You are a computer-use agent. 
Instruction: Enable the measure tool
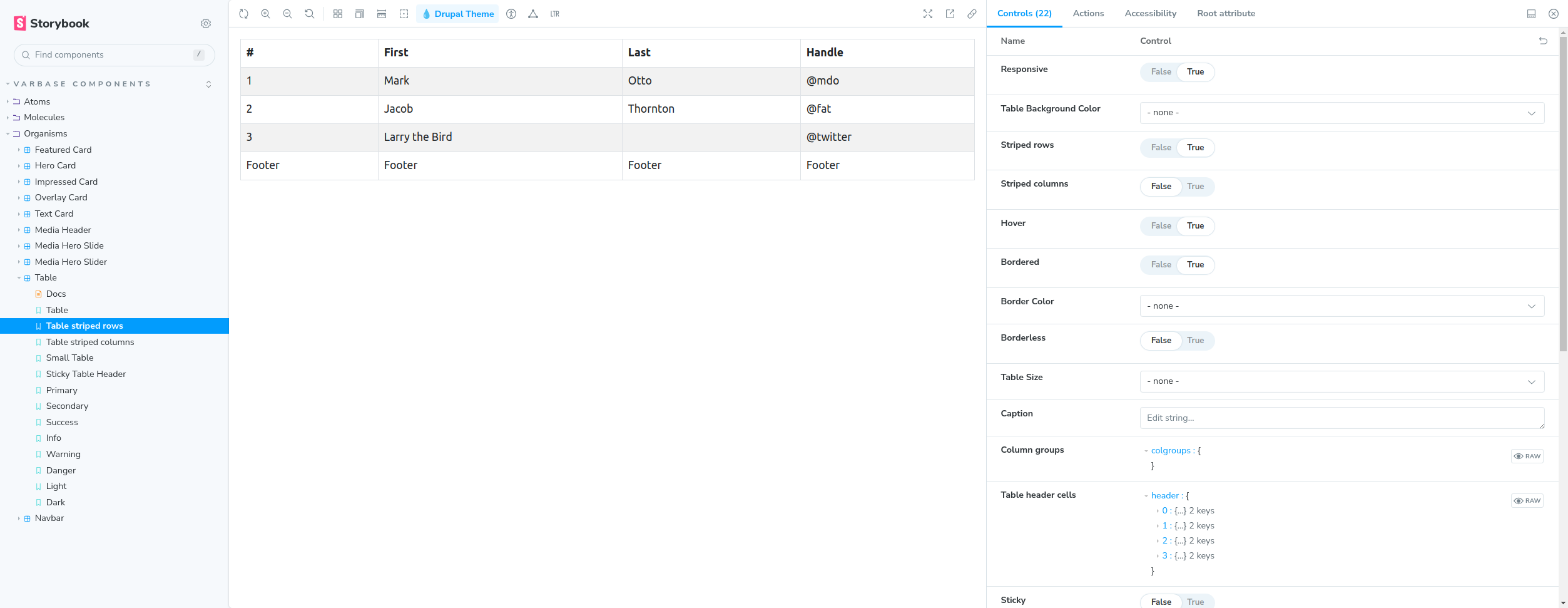(382, 14)
